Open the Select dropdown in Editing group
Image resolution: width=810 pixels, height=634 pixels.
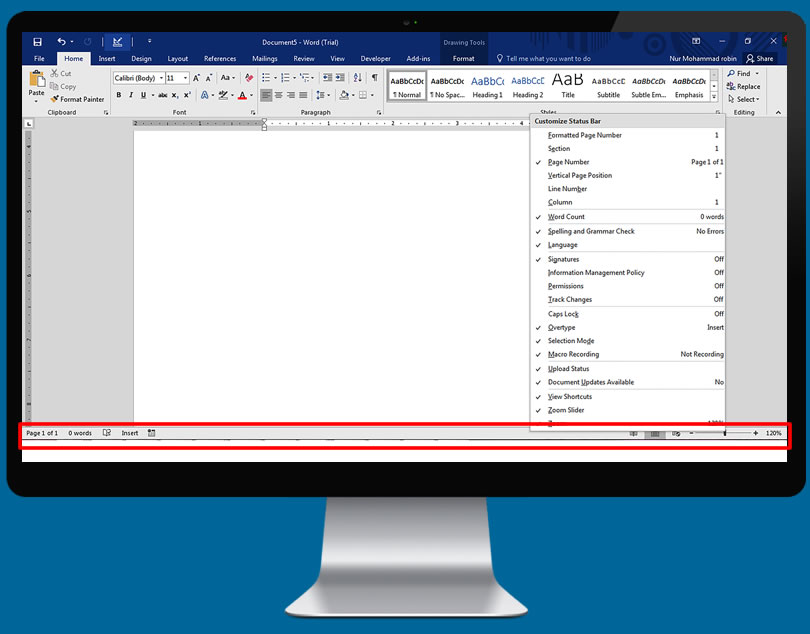click(747, 99)
